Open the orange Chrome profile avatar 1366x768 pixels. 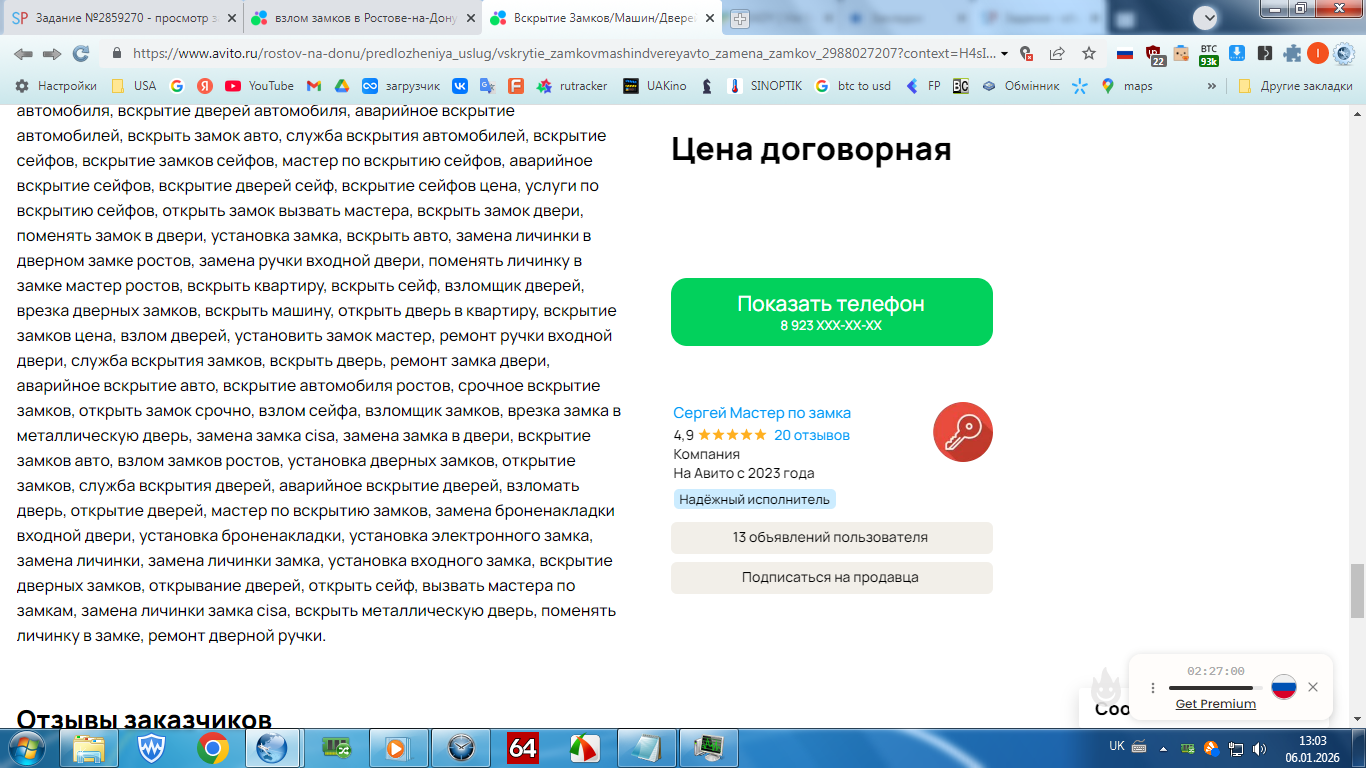pyautogui.click(x=1318, y=53)
